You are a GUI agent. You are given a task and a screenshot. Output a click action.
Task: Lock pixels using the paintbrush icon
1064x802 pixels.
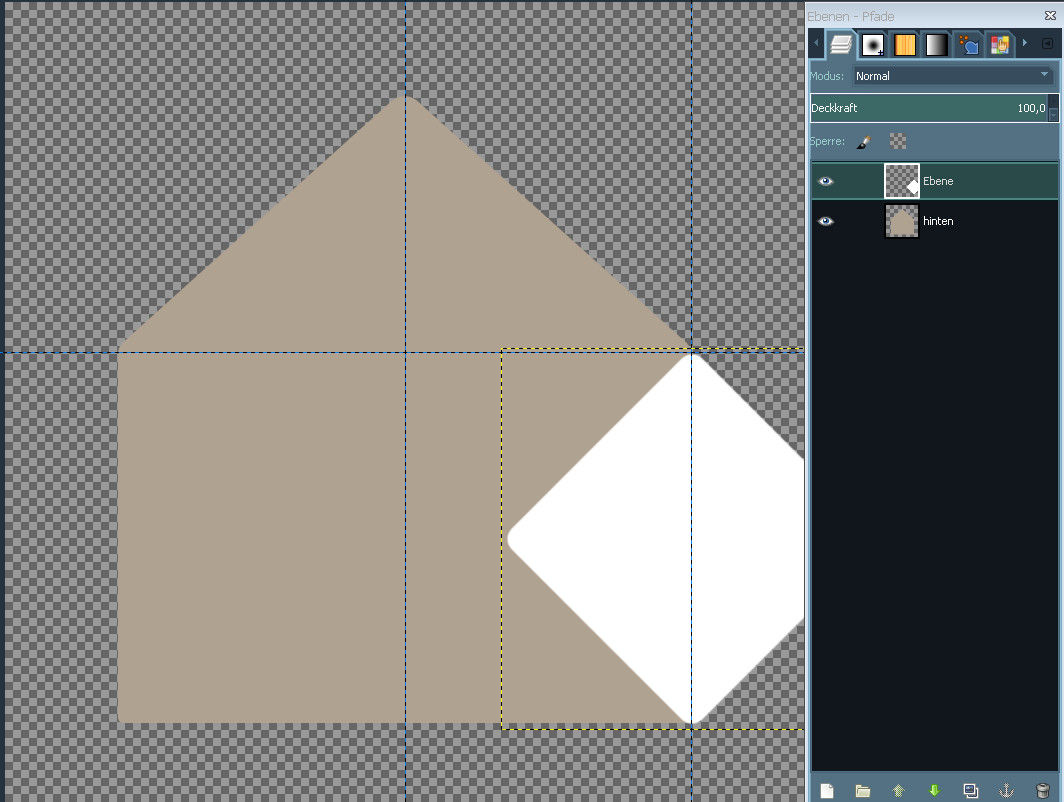pos(864,142)
